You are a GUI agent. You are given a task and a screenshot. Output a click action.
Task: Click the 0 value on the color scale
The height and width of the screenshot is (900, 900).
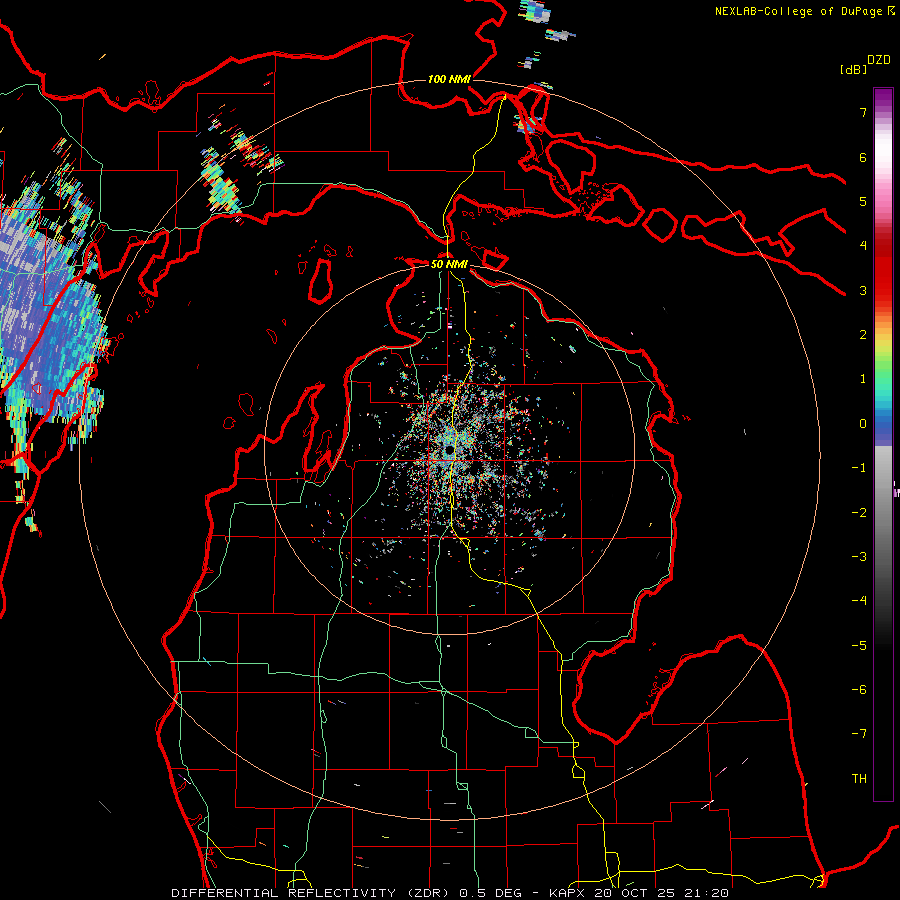863,424
